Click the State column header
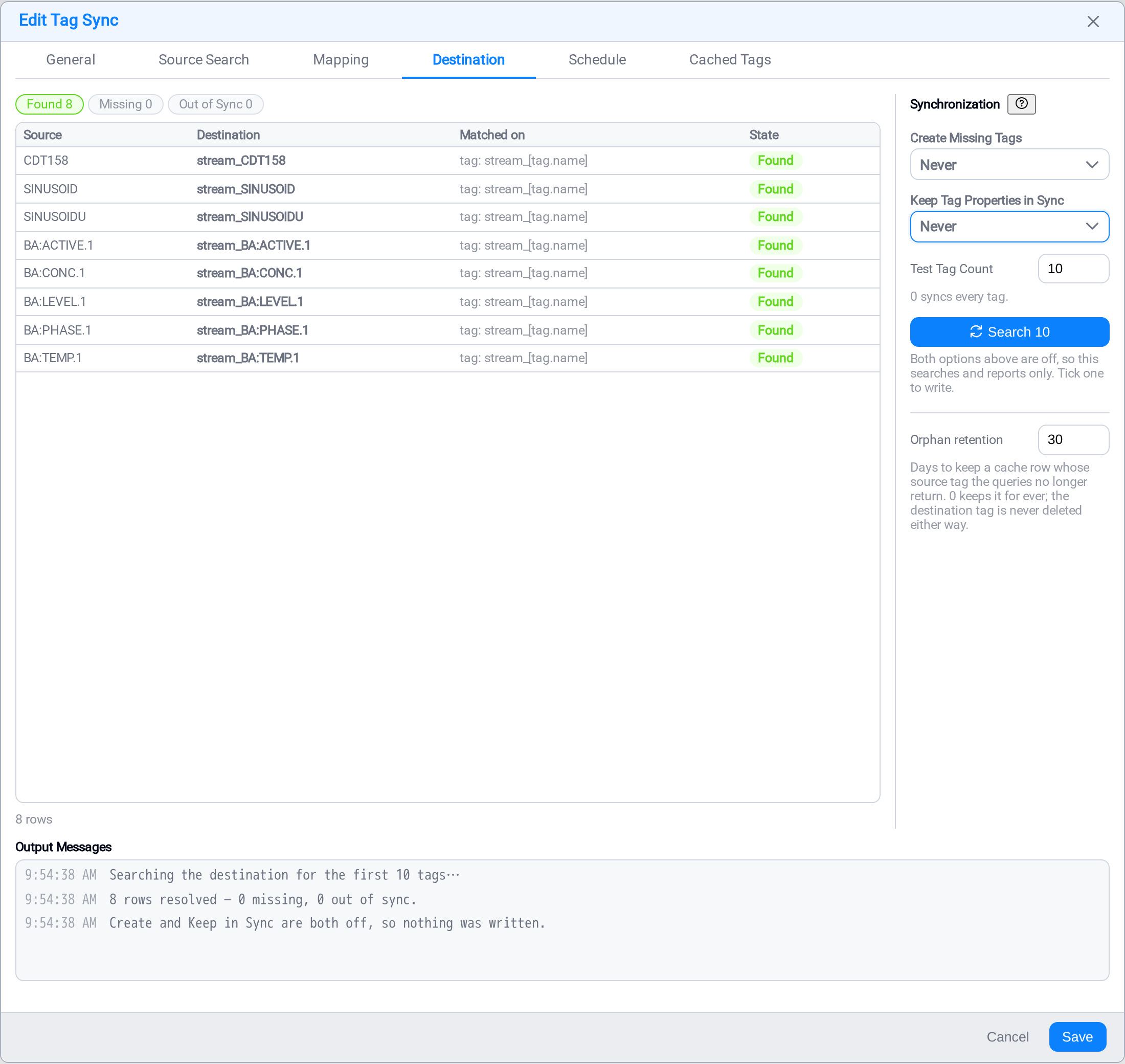Viewport: 1125px width, 1064px height. 763,135
